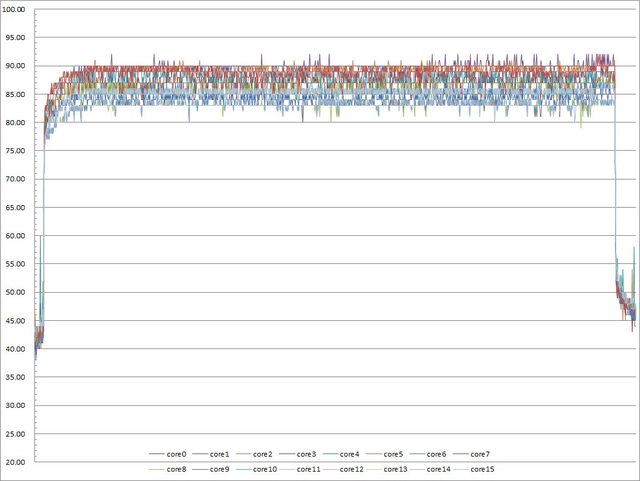Click the core0 legend entry
640x481 pixels.
point(178,455)
